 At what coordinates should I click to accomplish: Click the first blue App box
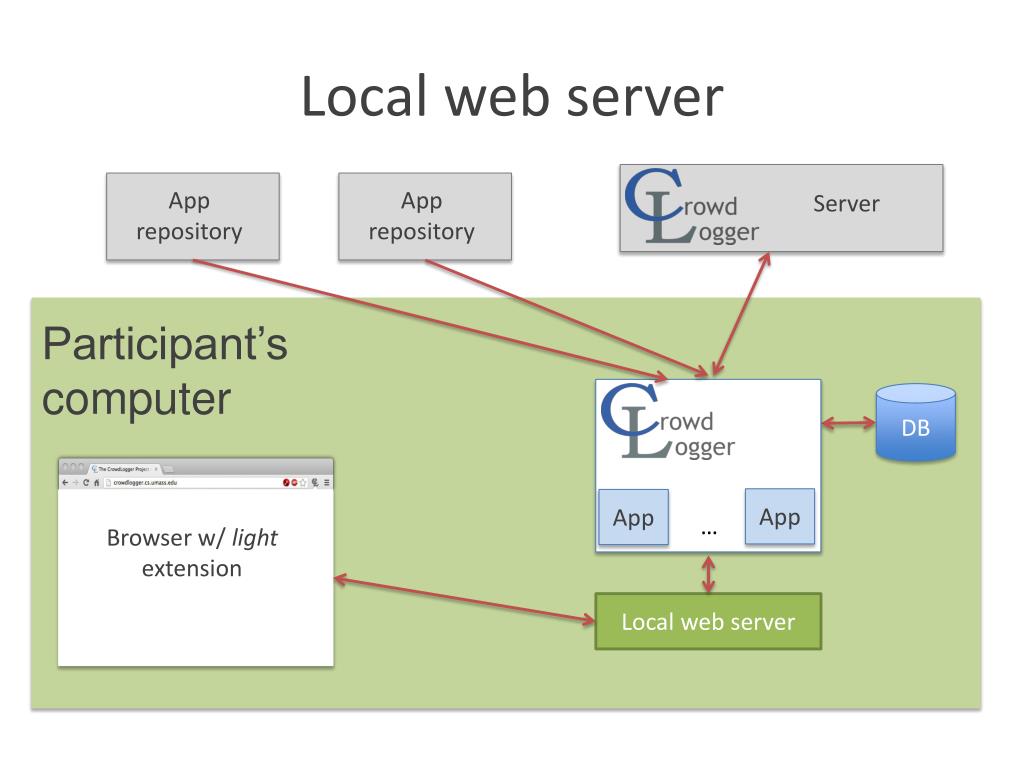point(633,517)
